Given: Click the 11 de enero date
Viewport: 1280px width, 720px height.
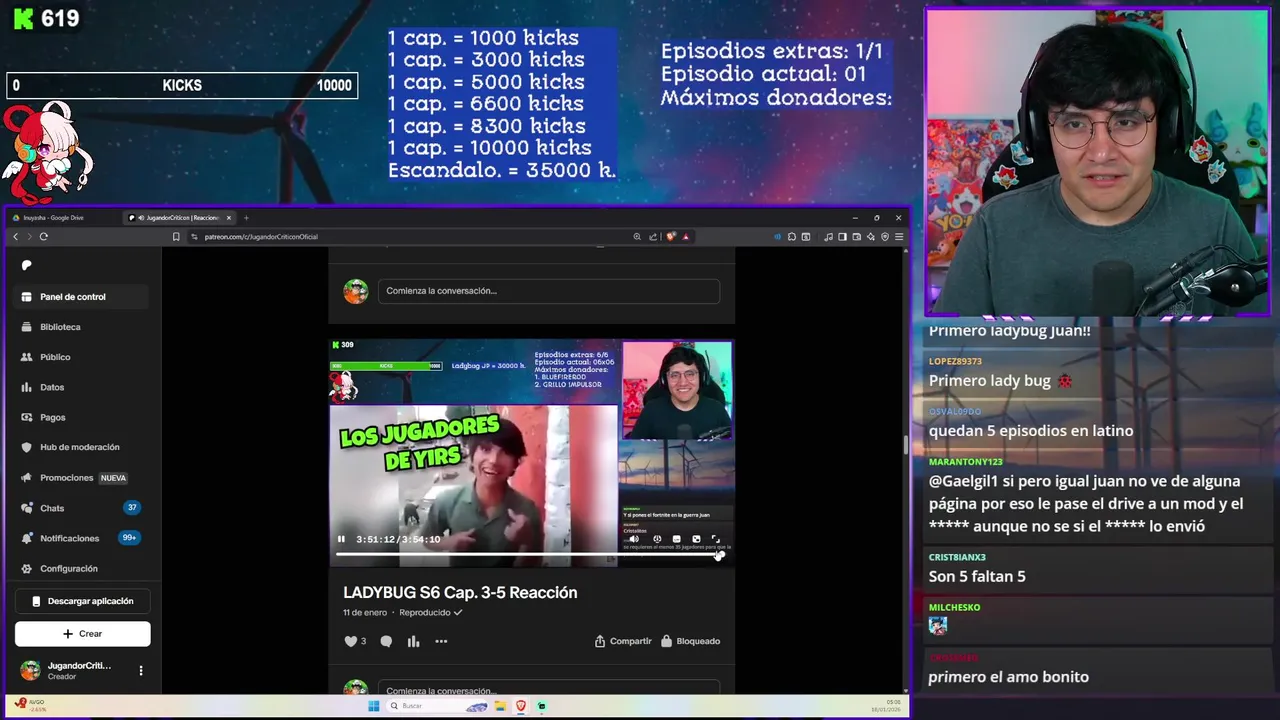Looking at the screenshot, I should [x=365, y=612].
